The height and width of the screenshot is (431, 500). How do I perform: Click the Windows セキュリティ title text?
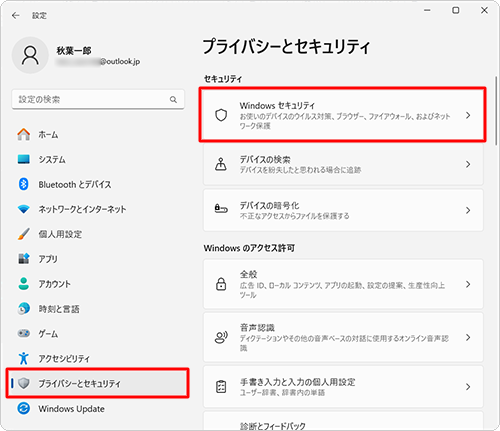point(277,106)
